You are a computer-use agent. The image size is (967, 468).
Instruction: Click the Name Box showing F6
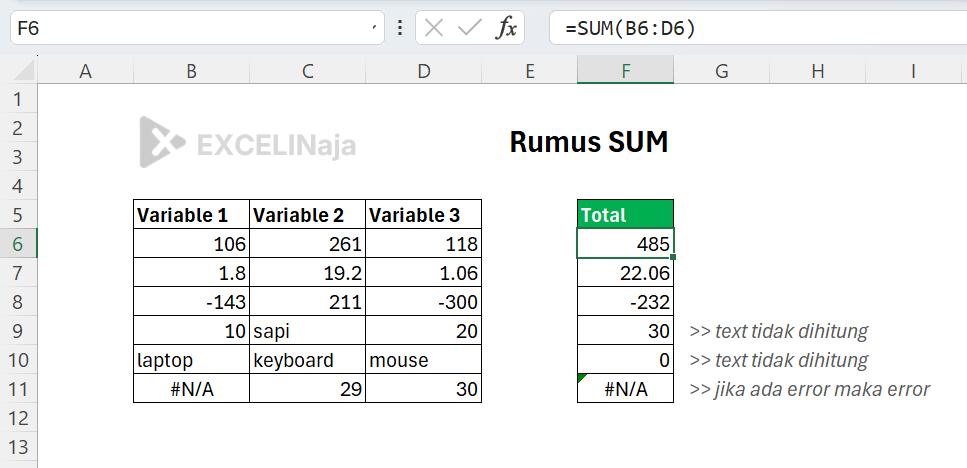197,28
